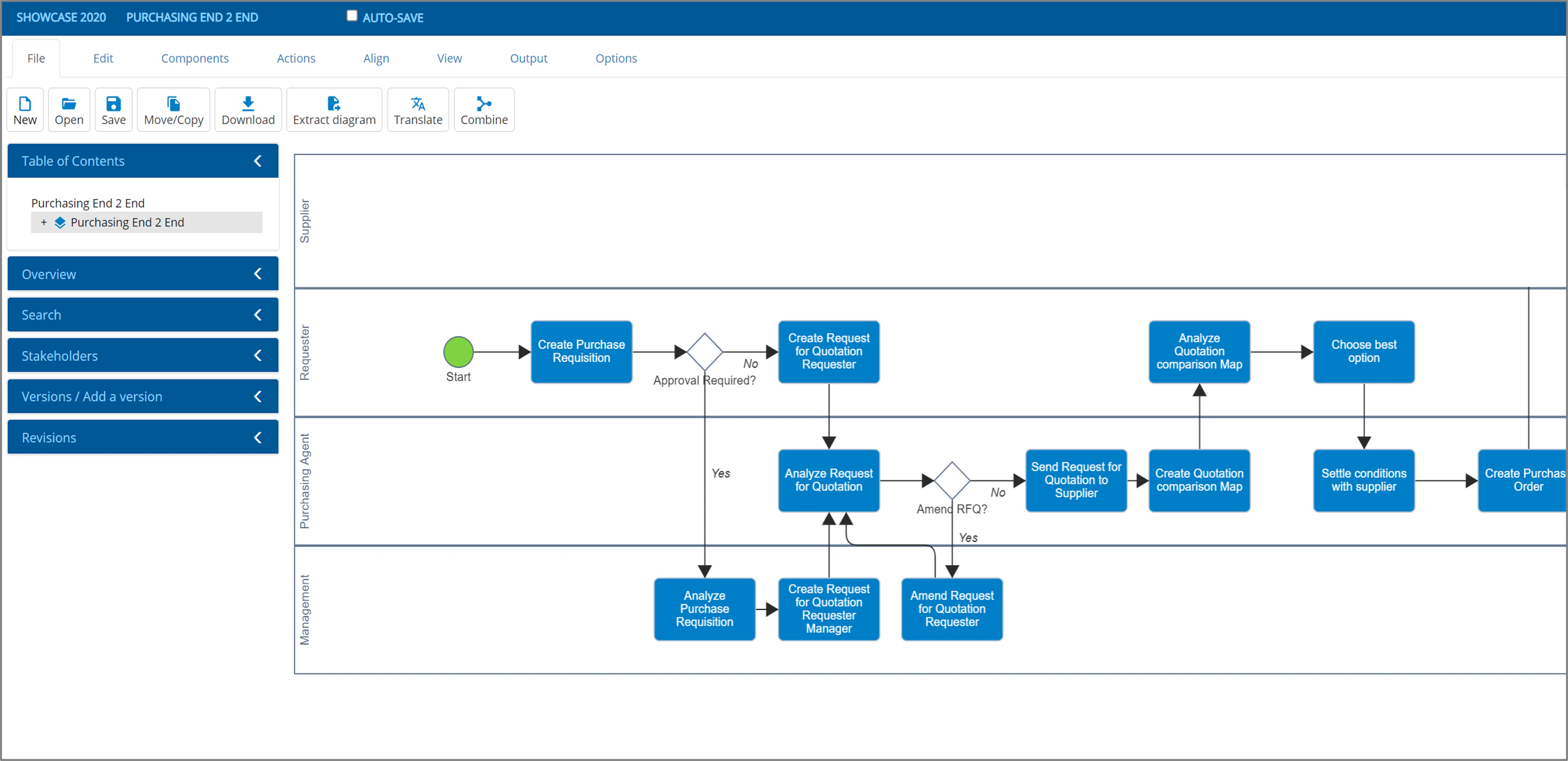Open the Actions menu

[296, 58]
